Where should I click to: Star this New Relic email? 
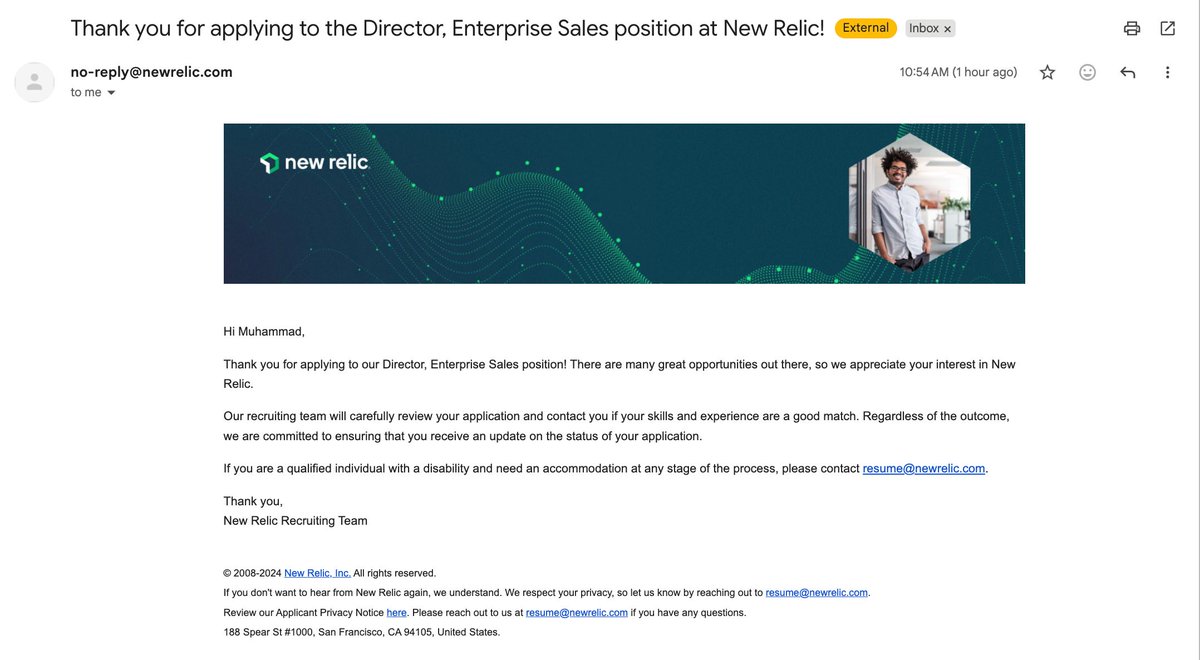[x=1047, y=72]
